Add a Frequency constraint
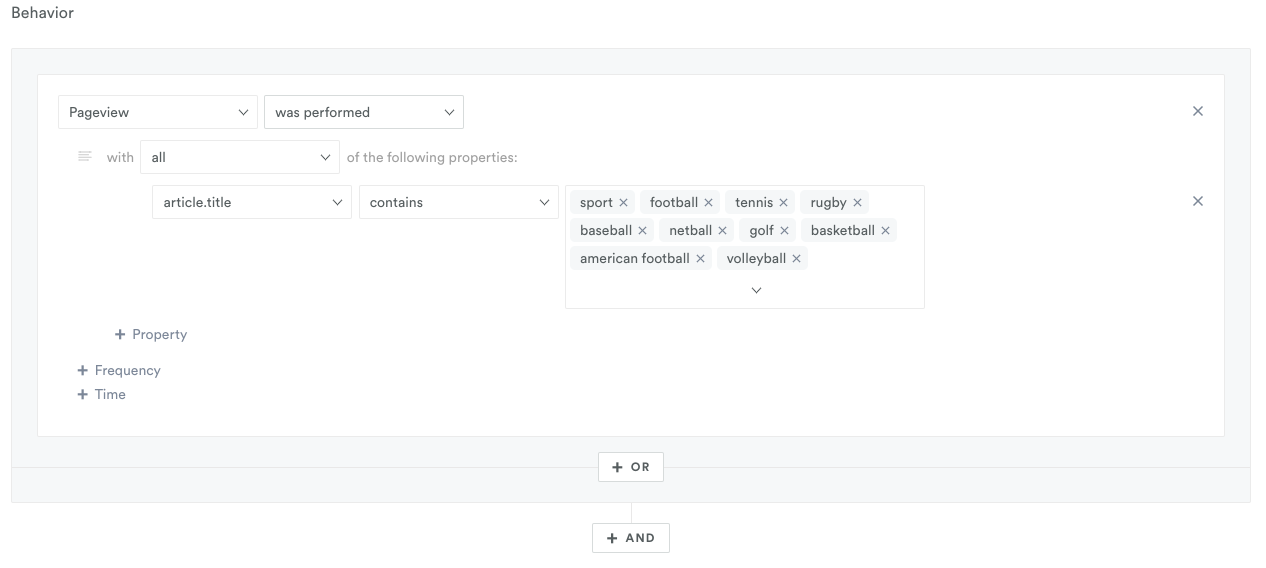 point(119,370)
